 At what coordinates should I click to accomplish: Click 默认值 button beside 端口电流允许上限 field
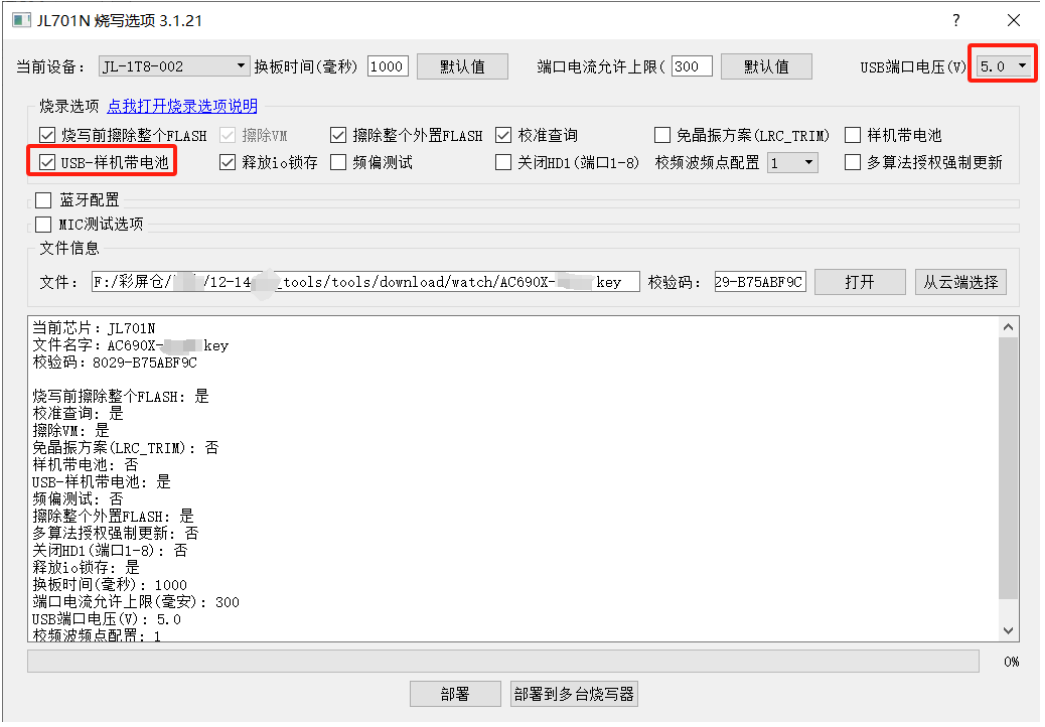tap(766, 67)
